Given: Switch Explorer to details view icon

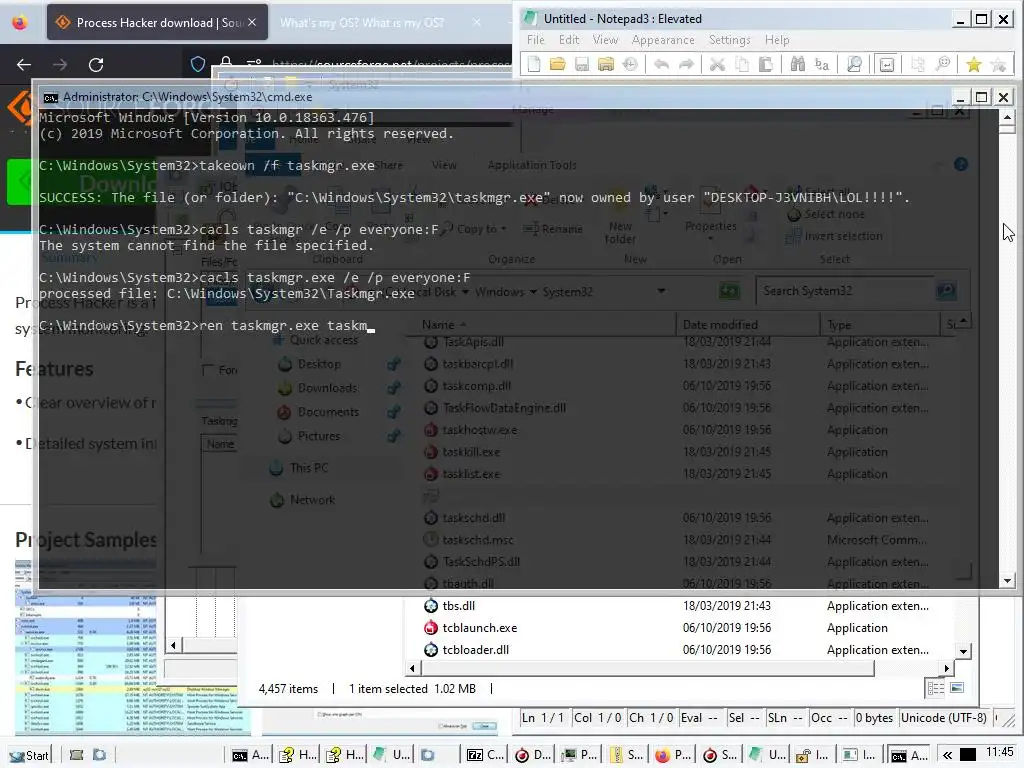Looking at the screenshot, I should (x=935, y=688).
